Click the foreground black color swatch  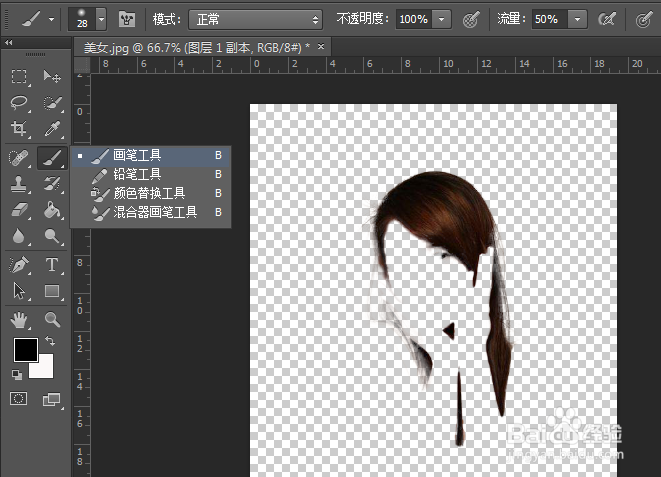coord(25,350)
